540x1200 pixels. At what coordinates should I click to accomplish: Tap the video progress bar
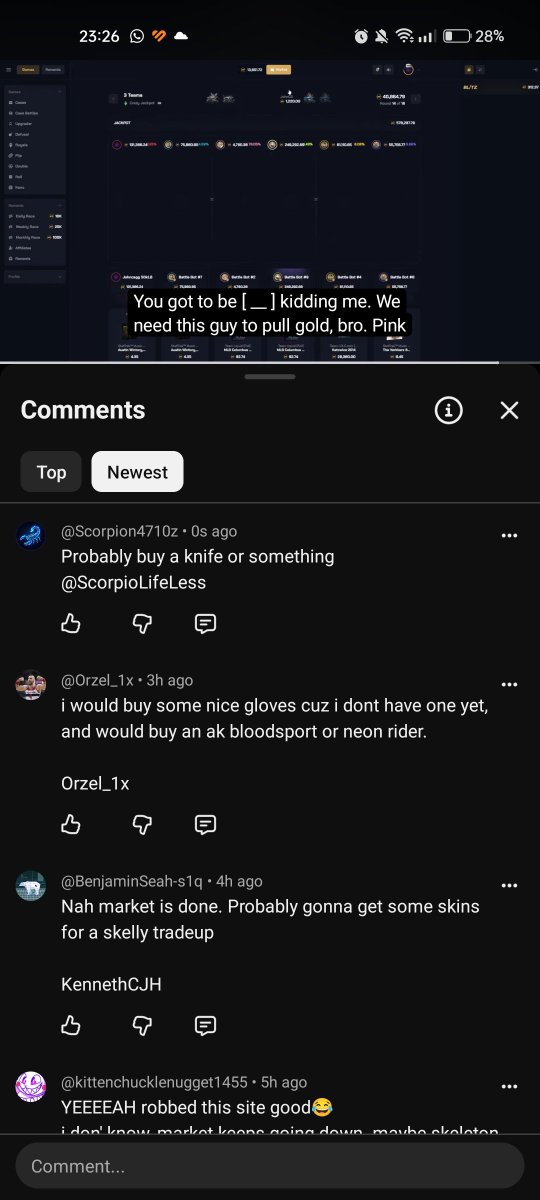(270, 362)
